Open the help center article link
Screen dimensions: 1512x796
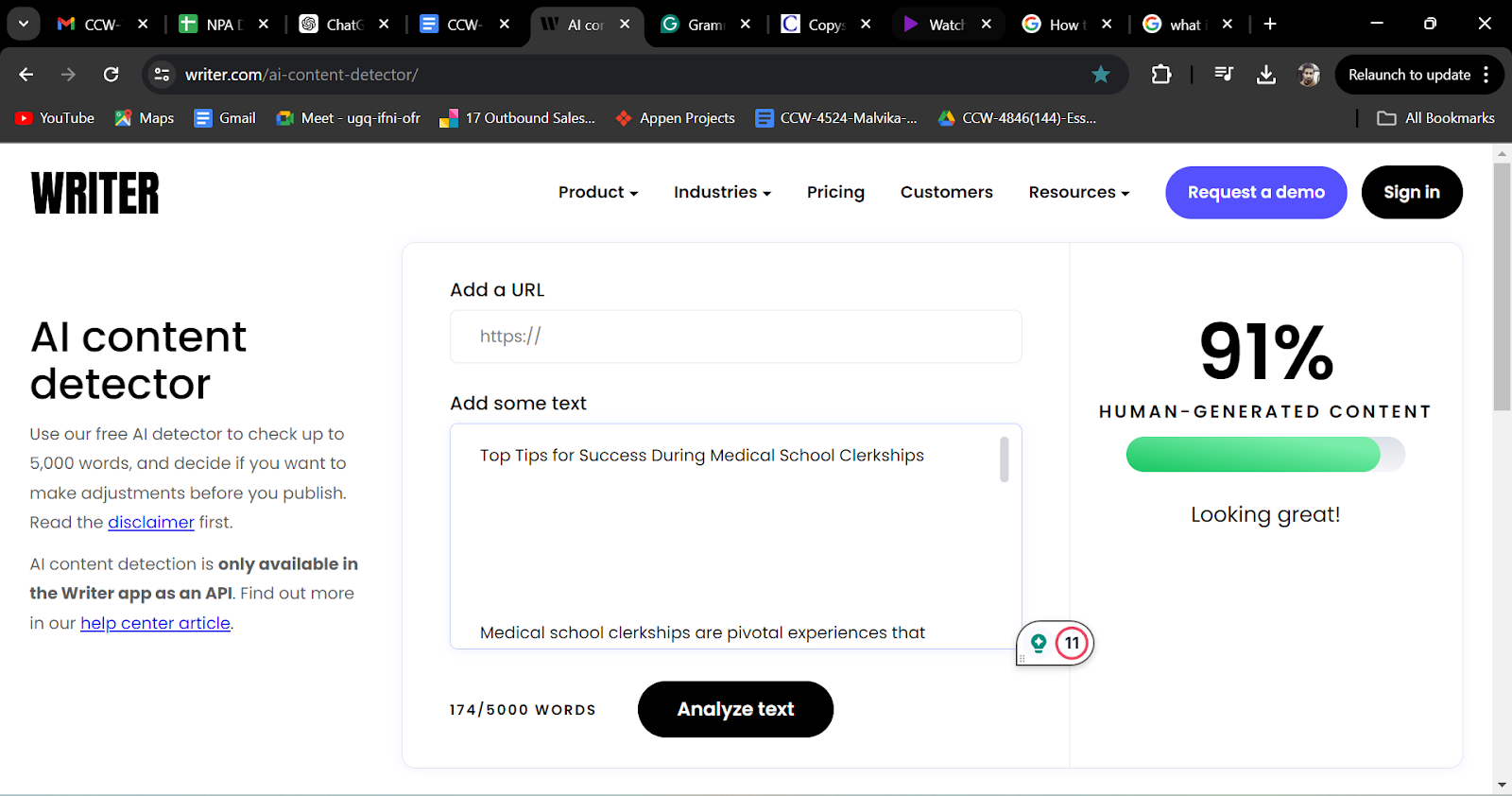[x=155, y=623]
